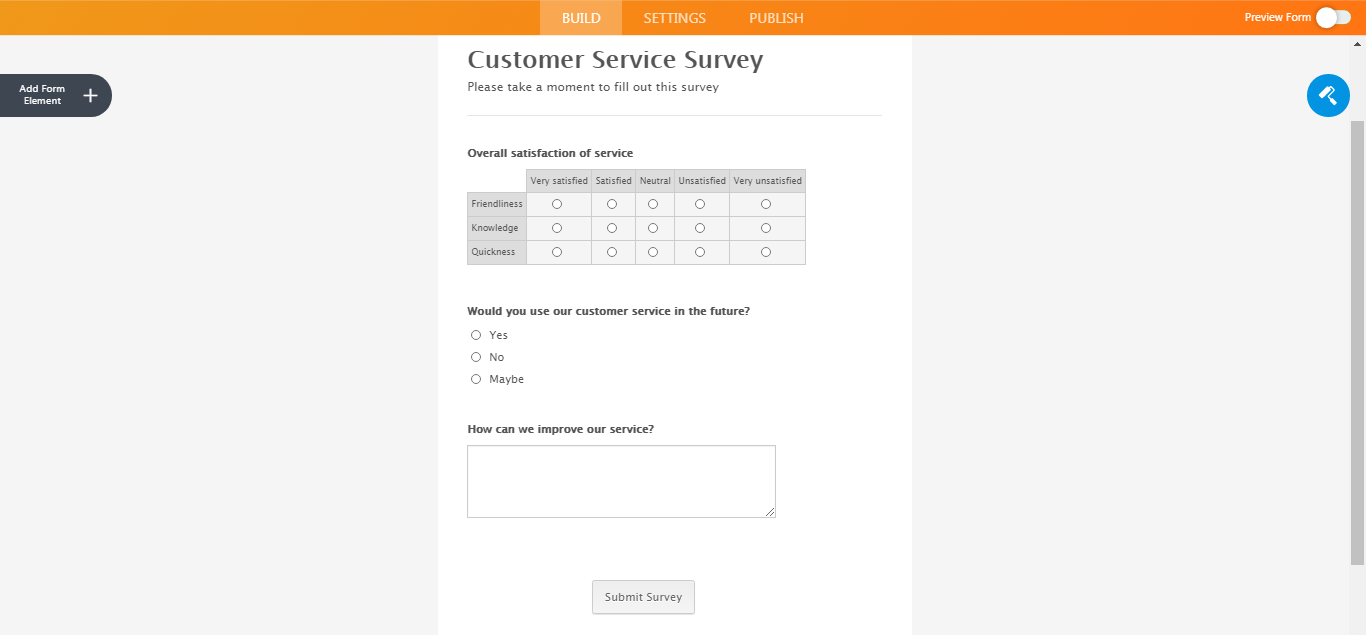
Task: Open the PUBLISH tab
Action: [776, 18]
